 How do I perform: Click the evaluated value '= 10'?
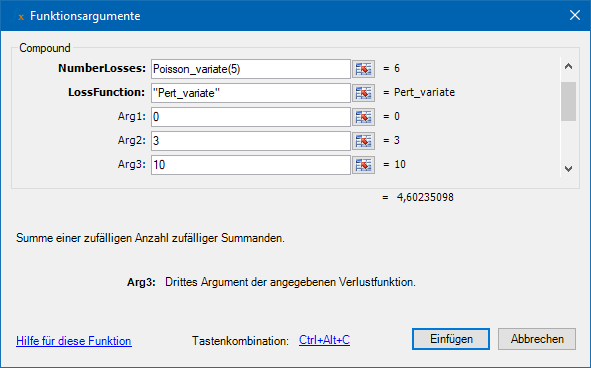(394, 164)
